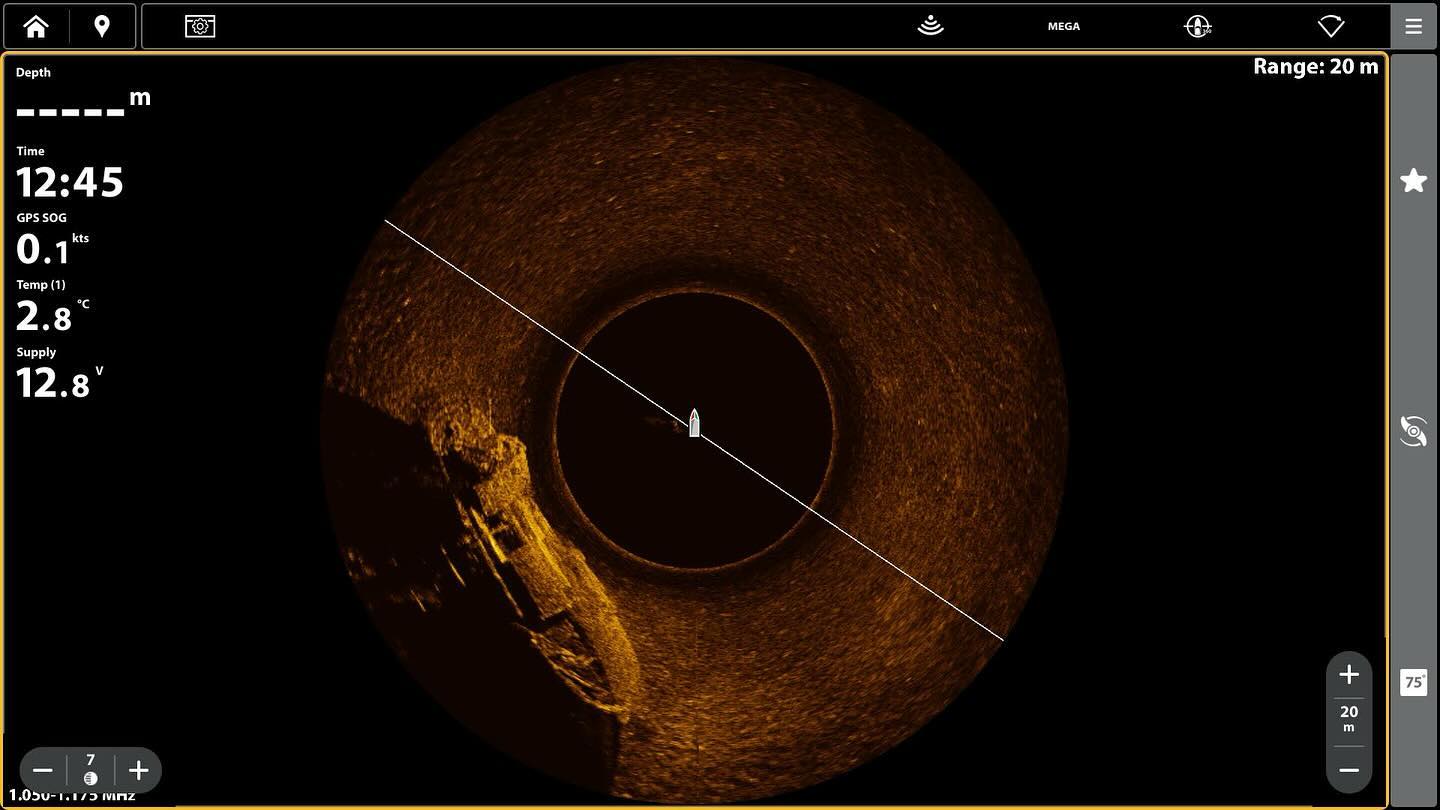The width and height of the screenshot is (1440, 810).
Task: Tap the sensitivity value 7 indicator
Action: click(x=91, y=770)
